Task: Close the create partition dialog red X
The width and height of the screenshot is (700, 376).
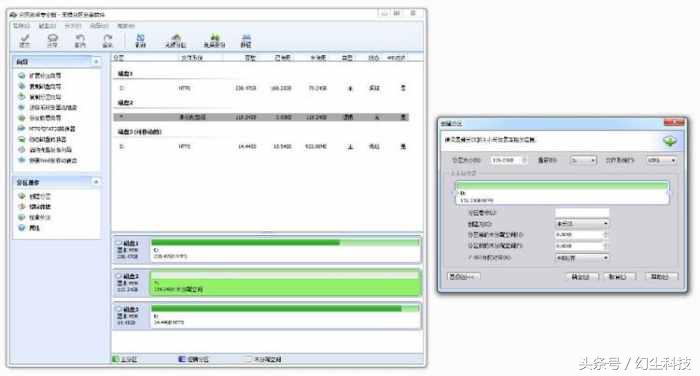Action: (x=674, y=123)
